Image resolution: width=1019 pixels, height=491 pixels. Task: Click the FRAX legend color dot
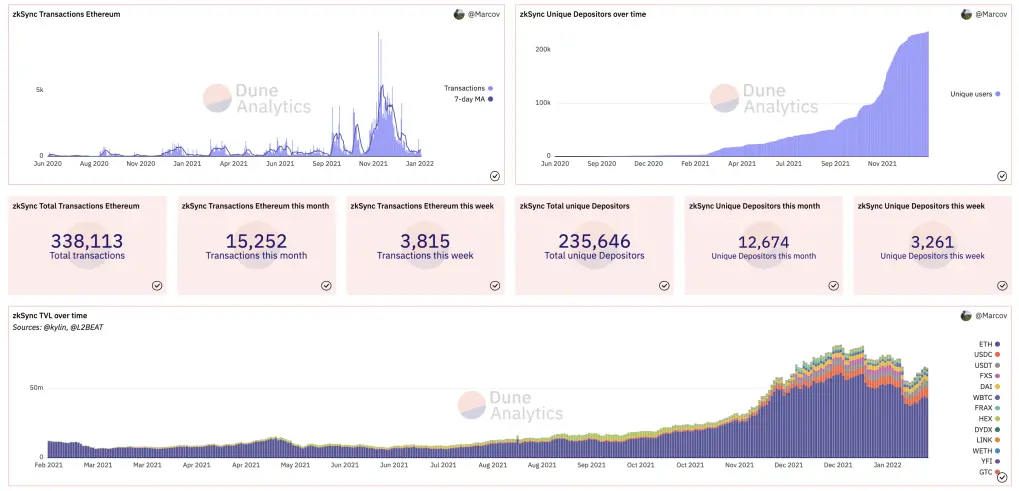tap(998, 408)
